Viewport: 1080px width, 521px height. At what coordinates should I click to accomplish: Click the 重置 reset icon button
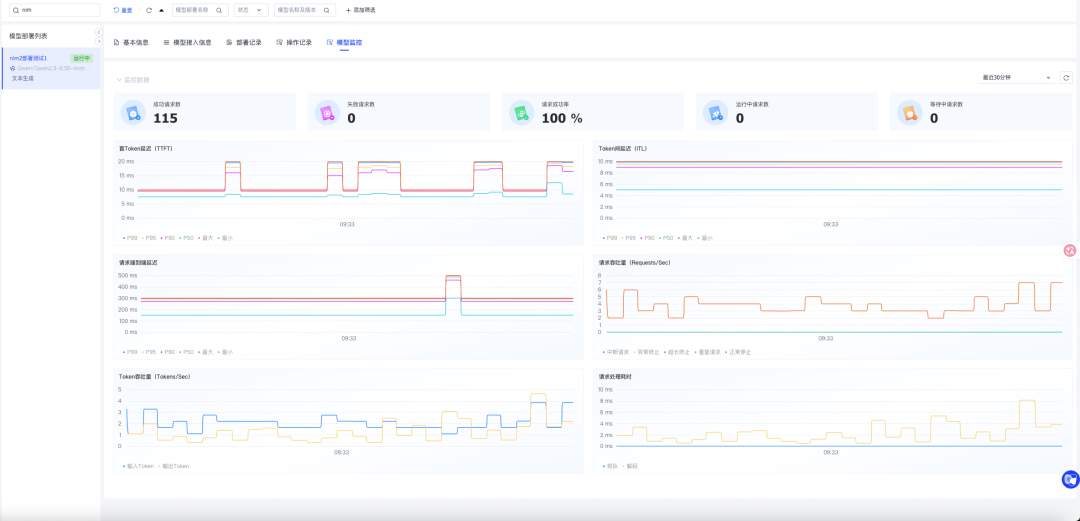point(123,10)
